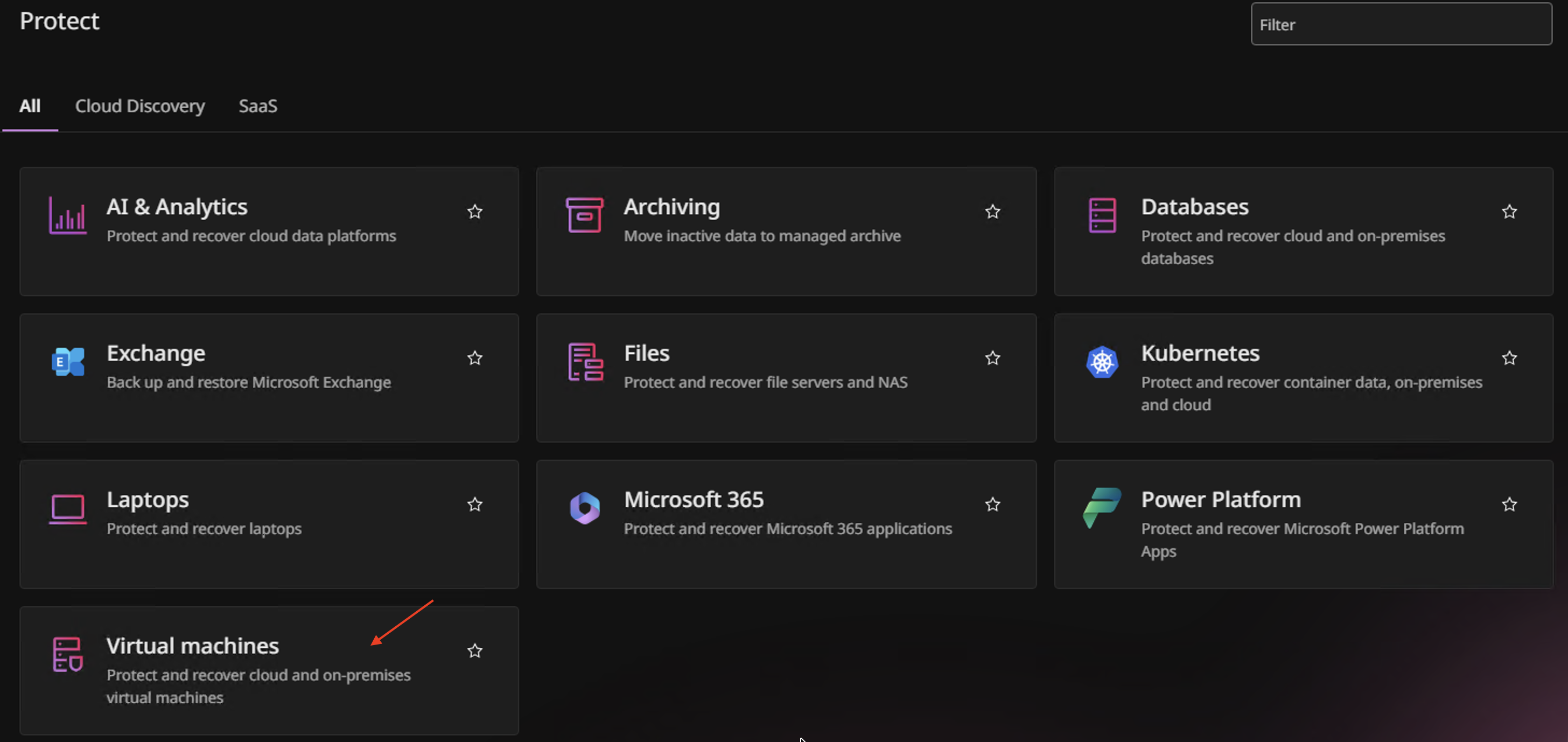Image resolution: width=1568 pixels, height=742 pixels.
Task: Open the Microsoft 365 title link
Action: (x=694, y=500)
